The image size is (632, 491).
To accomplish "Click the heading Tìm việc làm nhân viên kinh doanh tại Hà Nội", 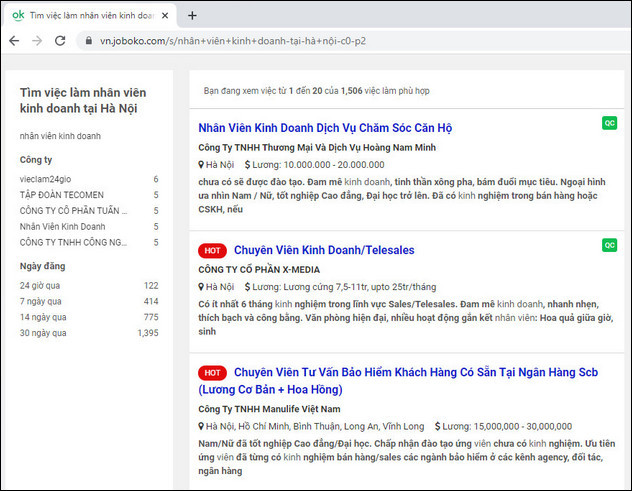I will pyautogui.click(x=83, y=100).
